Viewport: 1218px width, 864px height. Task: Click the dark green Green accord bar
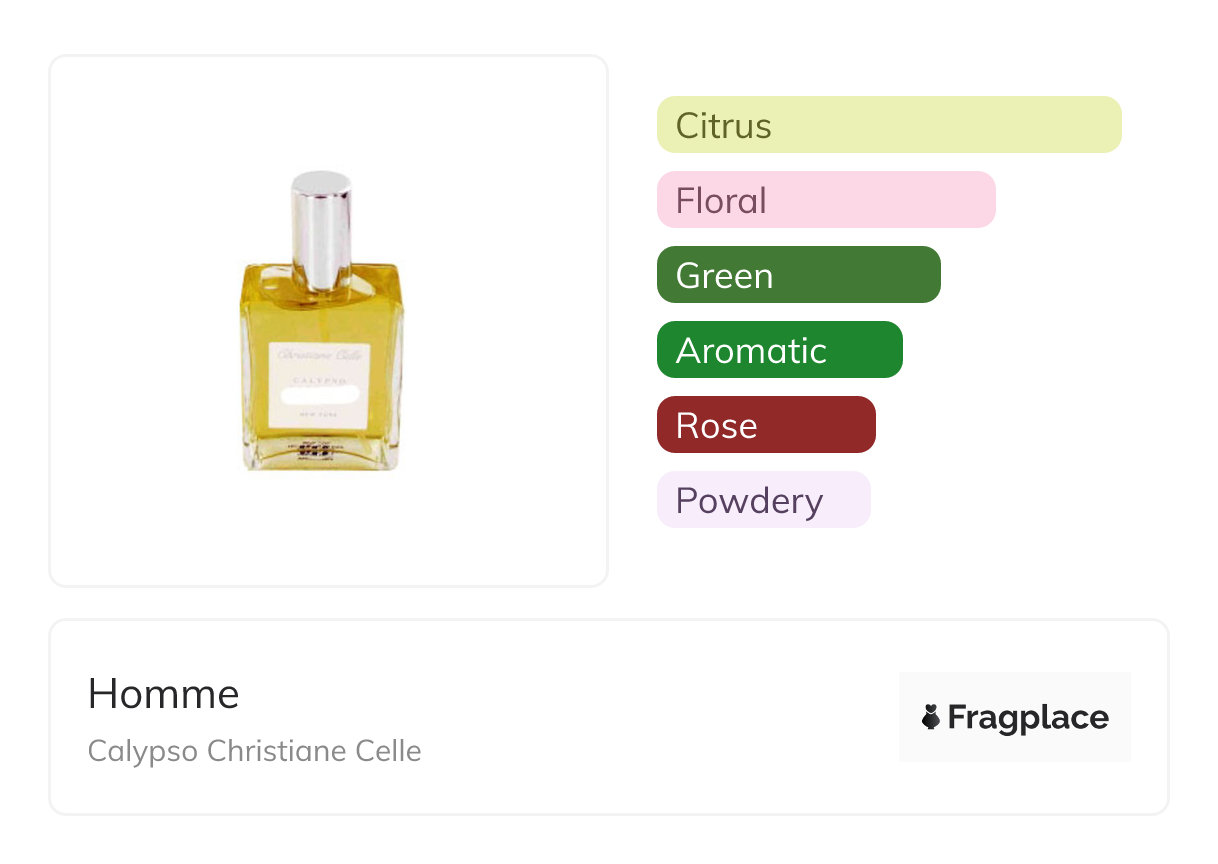[798, 275]
